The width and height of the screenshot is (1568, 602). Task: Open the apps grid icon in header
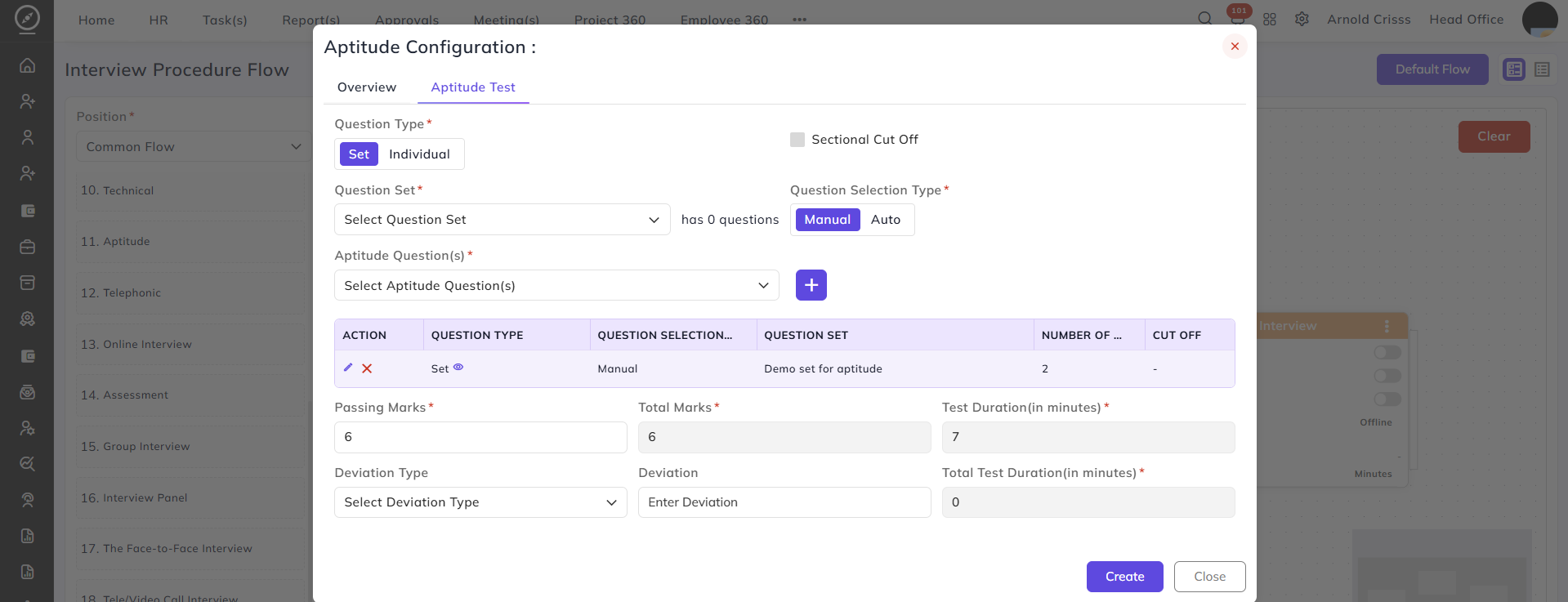[x=1269, y=19]
